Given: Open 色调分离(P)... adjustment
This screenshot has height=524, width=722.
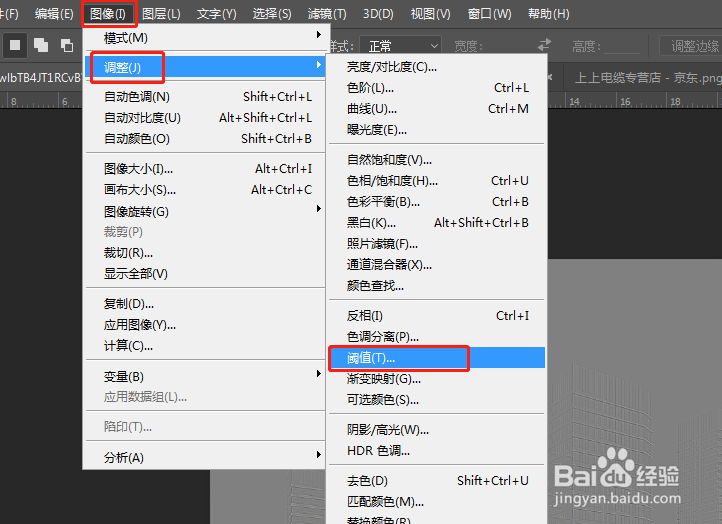Looking at the screenshot, I should (x=437, y=337).
